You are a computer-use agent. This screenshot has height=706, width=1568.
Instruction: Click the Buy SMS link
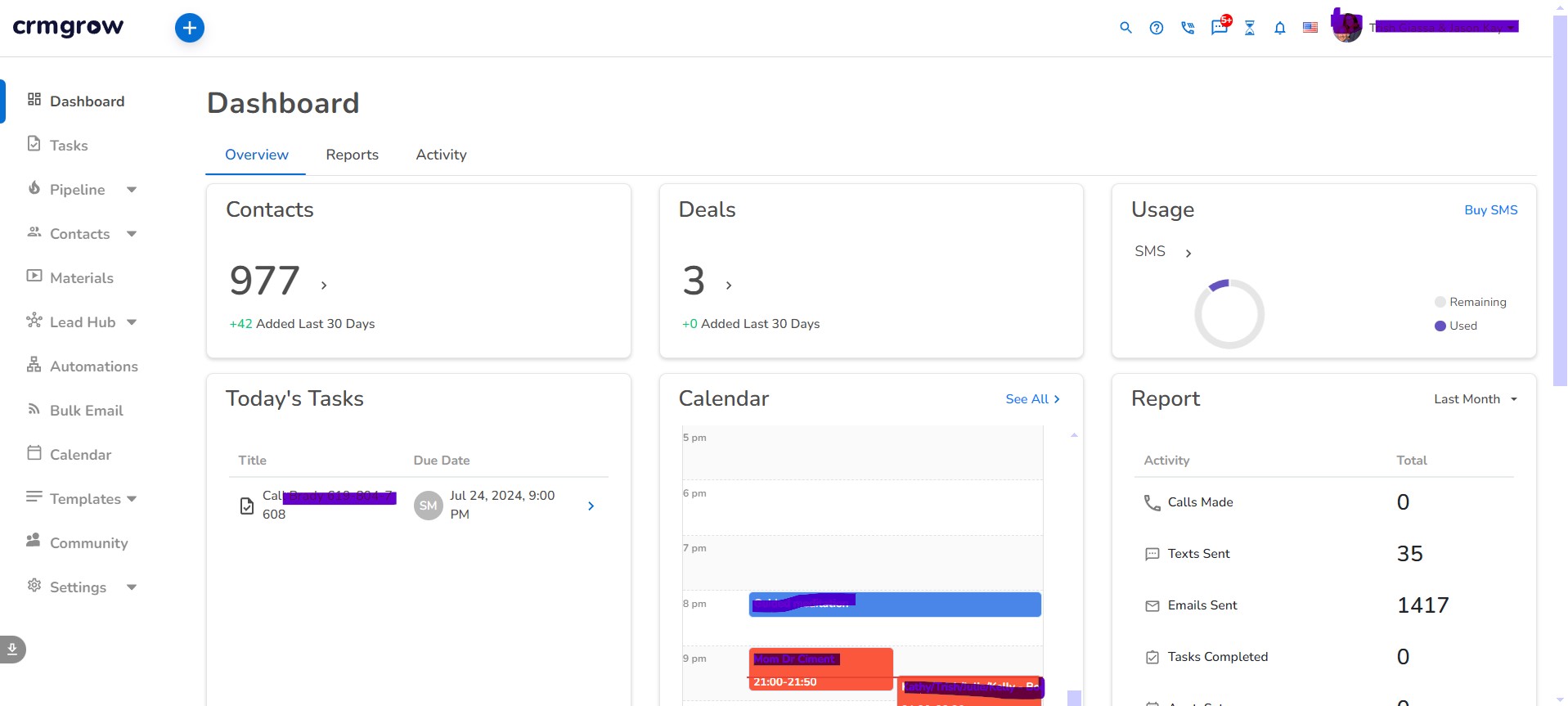coord(1490,210)
